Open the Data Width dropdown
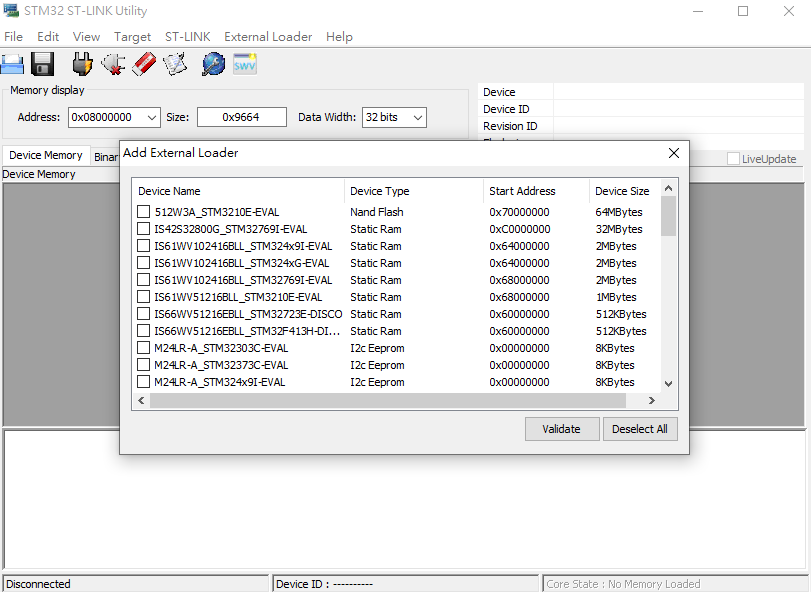Image resolution: width=812 pixels, height=592 pixels. pyautogui.click(x=418, y=118)
